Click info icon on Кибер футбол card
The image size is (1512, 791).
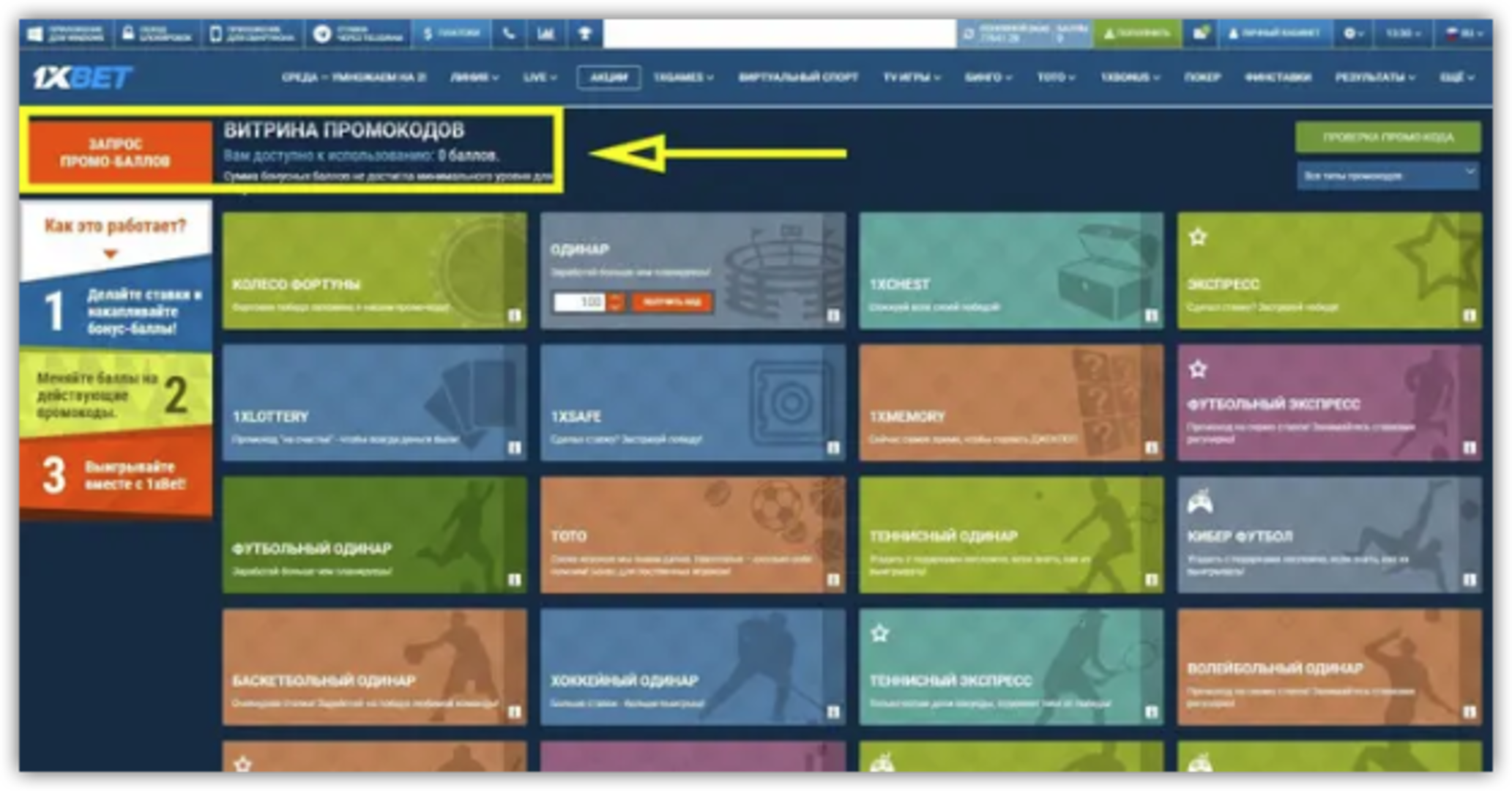tap(1470, 580)
